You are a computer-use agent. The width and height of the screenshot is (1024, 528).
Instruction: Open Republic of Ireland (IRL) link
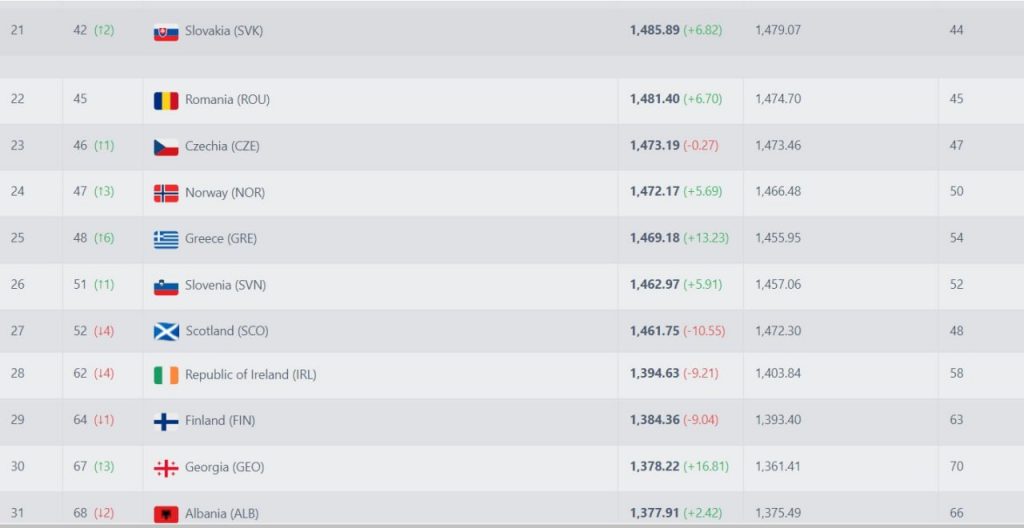click(250, 375)
